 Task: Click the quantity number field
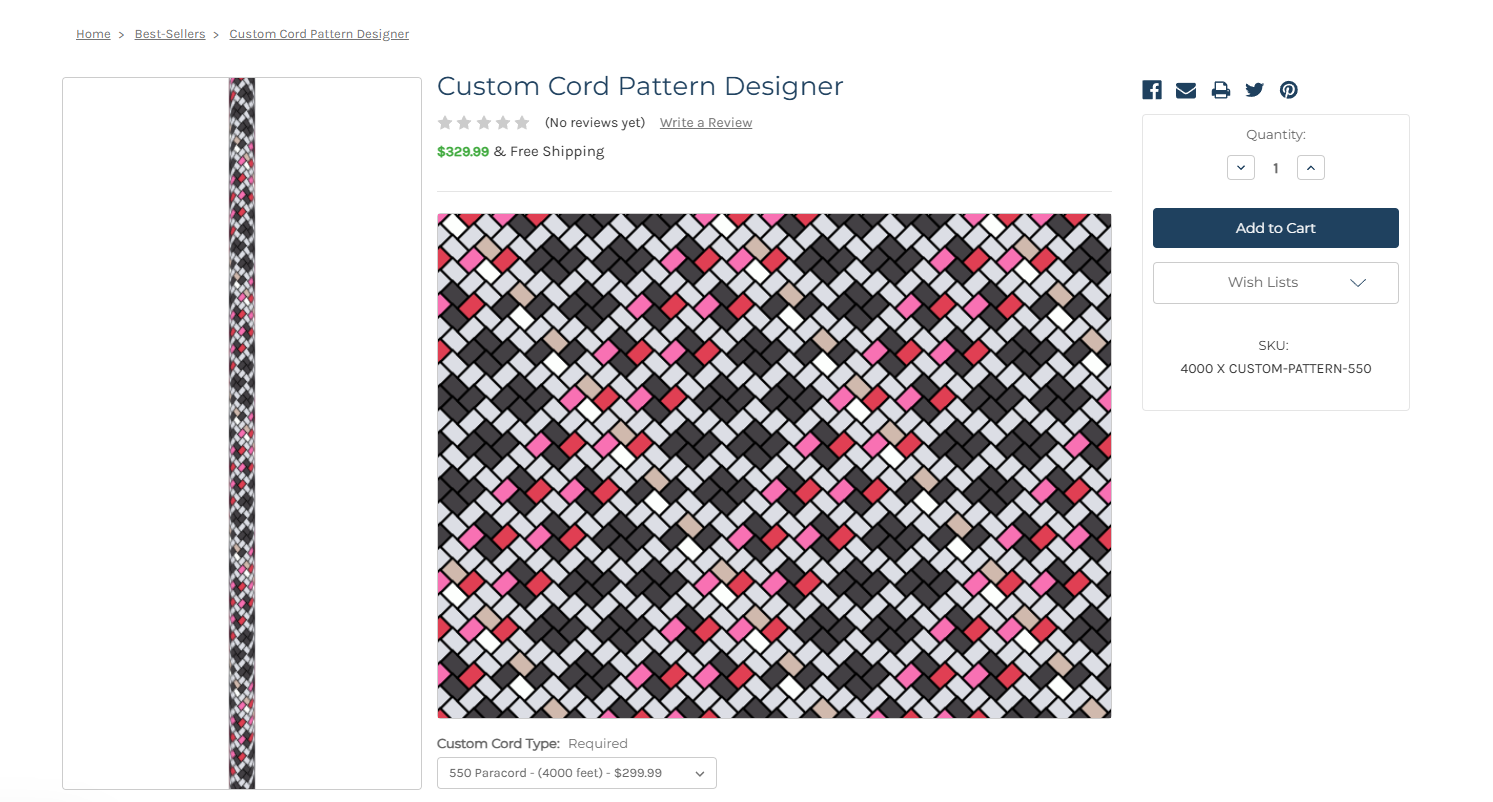pos(1276,168)
